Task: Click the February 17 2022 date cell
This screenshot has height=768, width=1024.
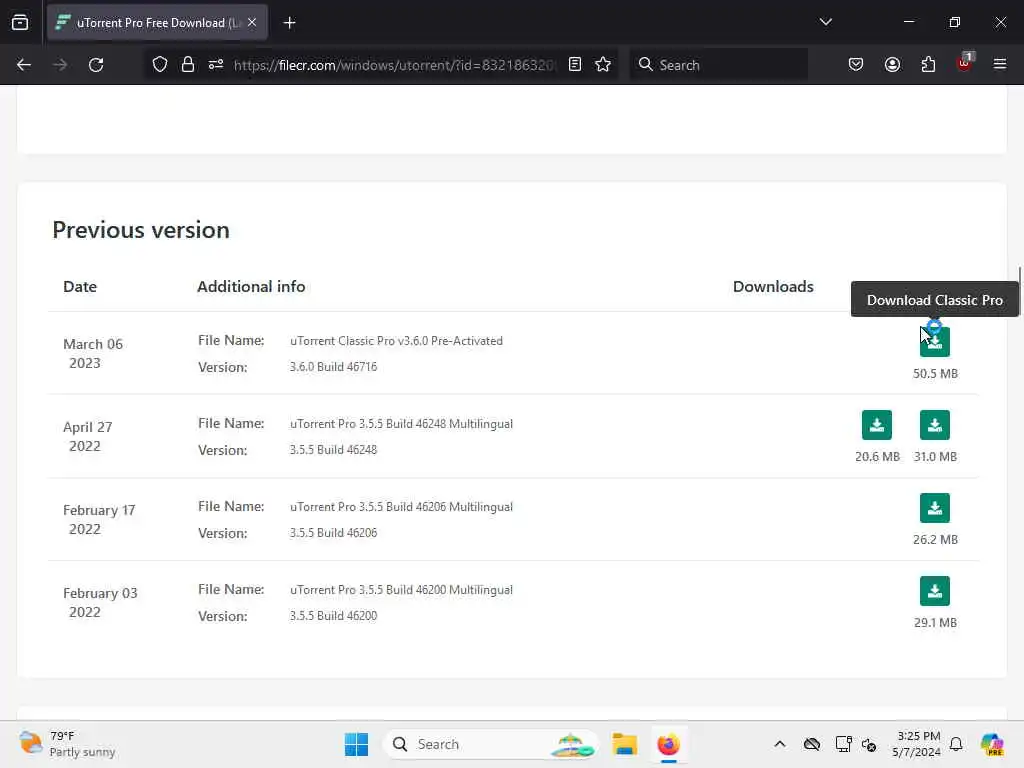Action: pyautogui.click(x=99, y=519)
